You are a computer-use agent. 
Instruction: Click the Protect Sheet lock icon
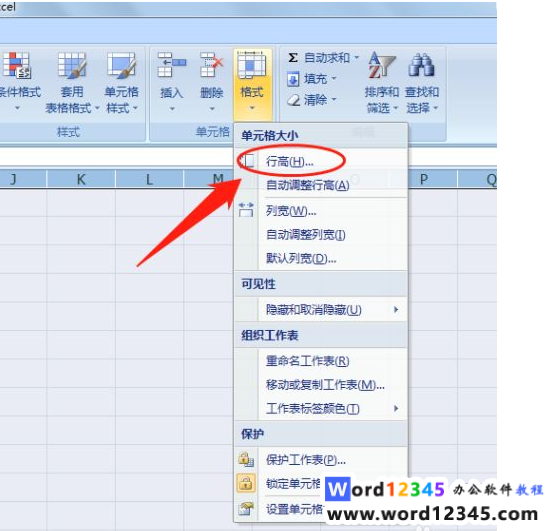point(246,459)
